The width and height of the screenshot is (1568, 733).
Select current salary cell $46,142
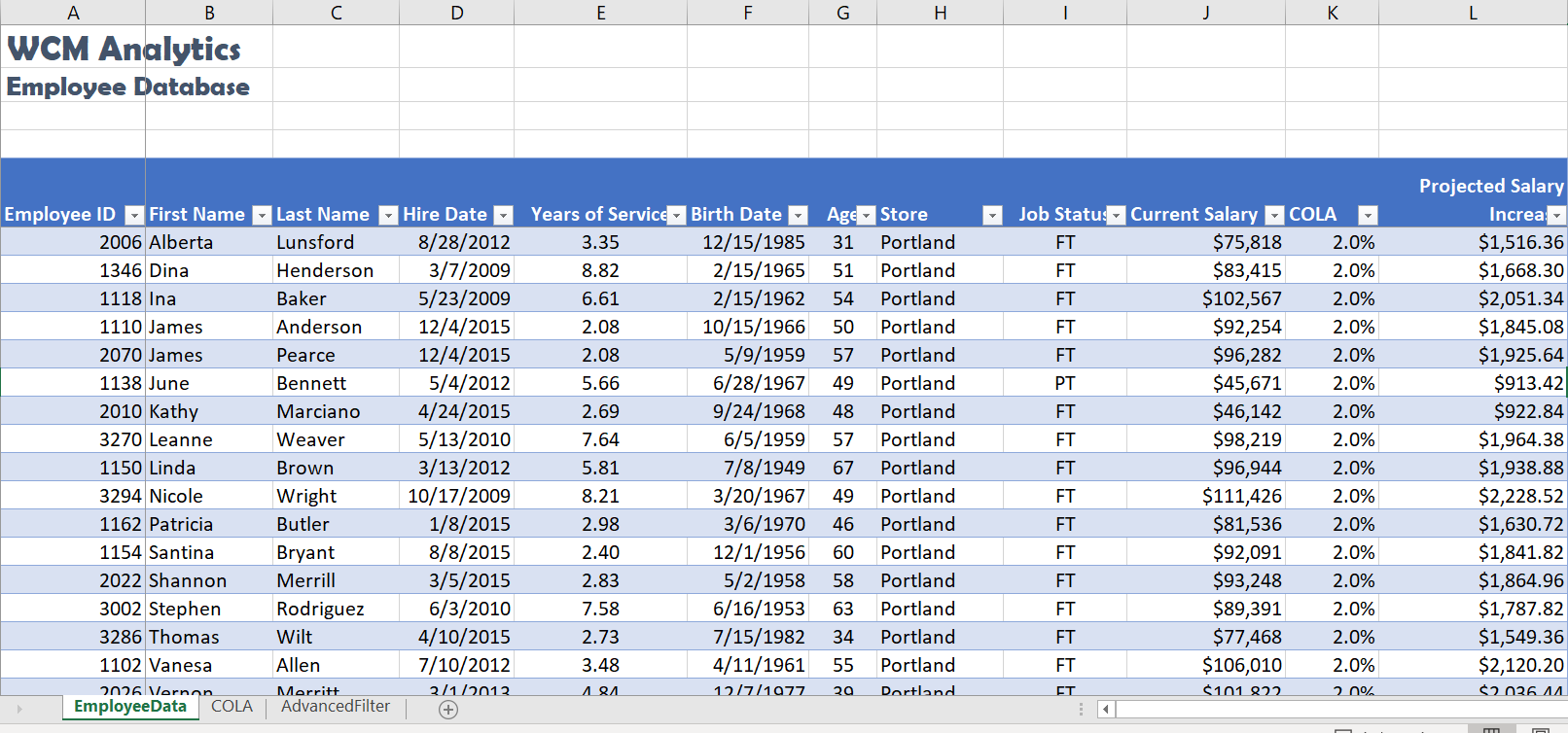[1206, 411]
